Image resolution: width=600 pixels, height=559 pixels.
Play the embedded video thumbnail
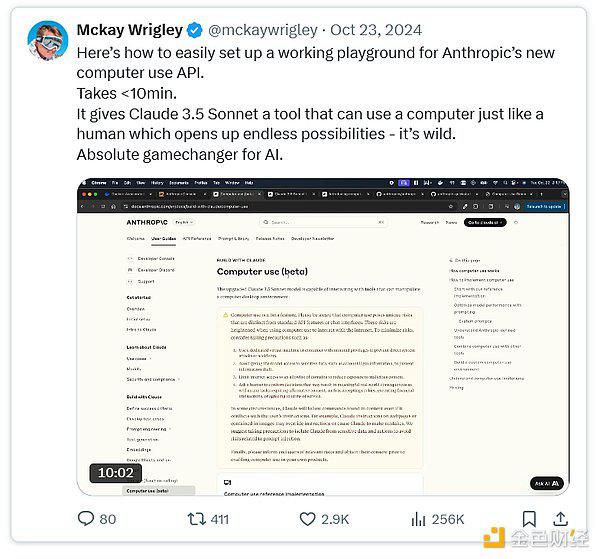pos(323,337)
